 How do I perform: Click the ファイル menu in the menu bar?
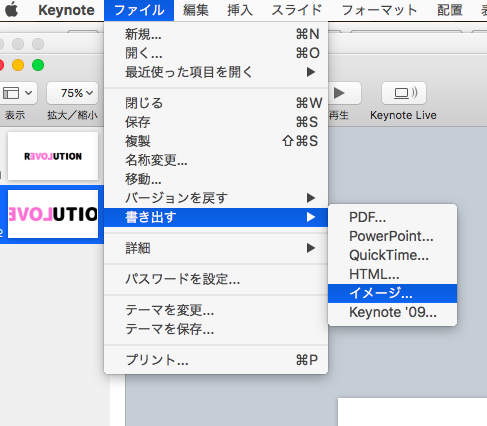click(139, 10)
